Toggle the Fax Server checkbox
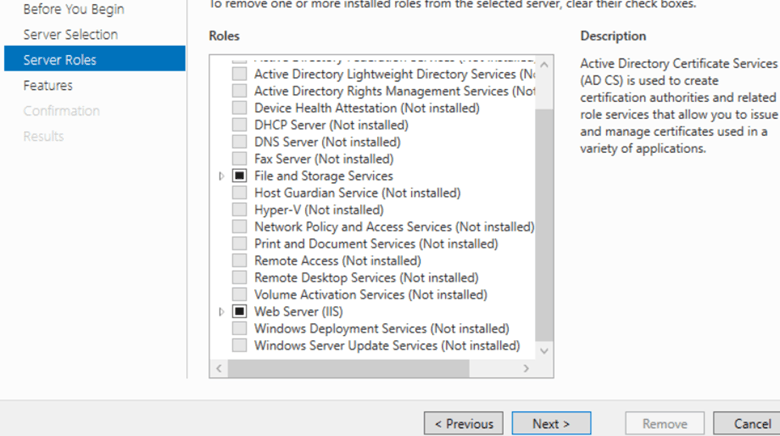 point(239,159)
